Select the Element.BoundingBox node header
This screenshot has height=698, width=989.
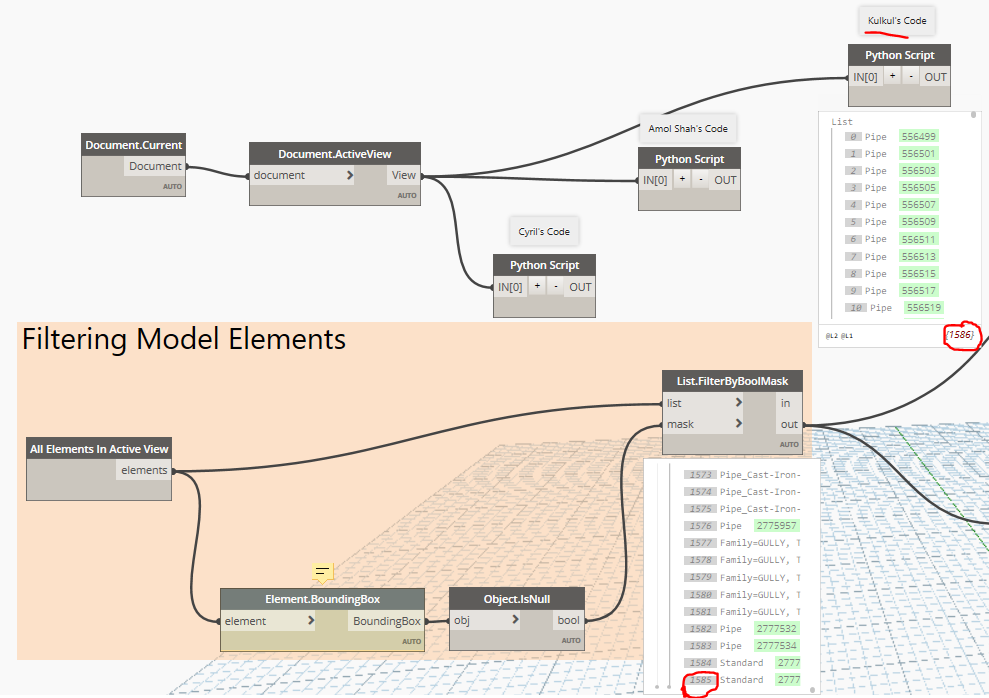point(322,599)
